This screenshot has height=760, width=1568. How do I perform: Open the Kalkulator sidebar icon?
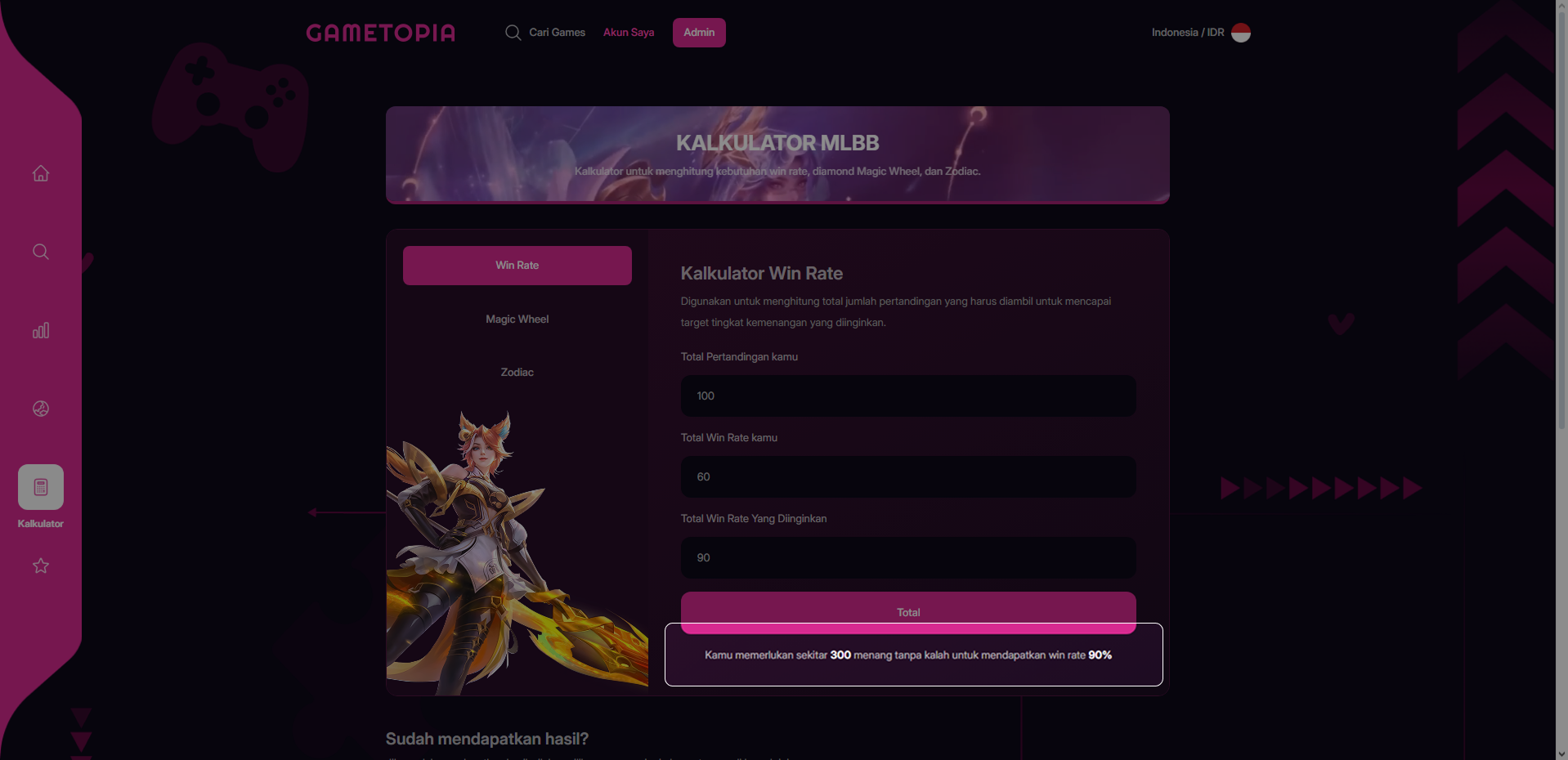coord(41,487)
